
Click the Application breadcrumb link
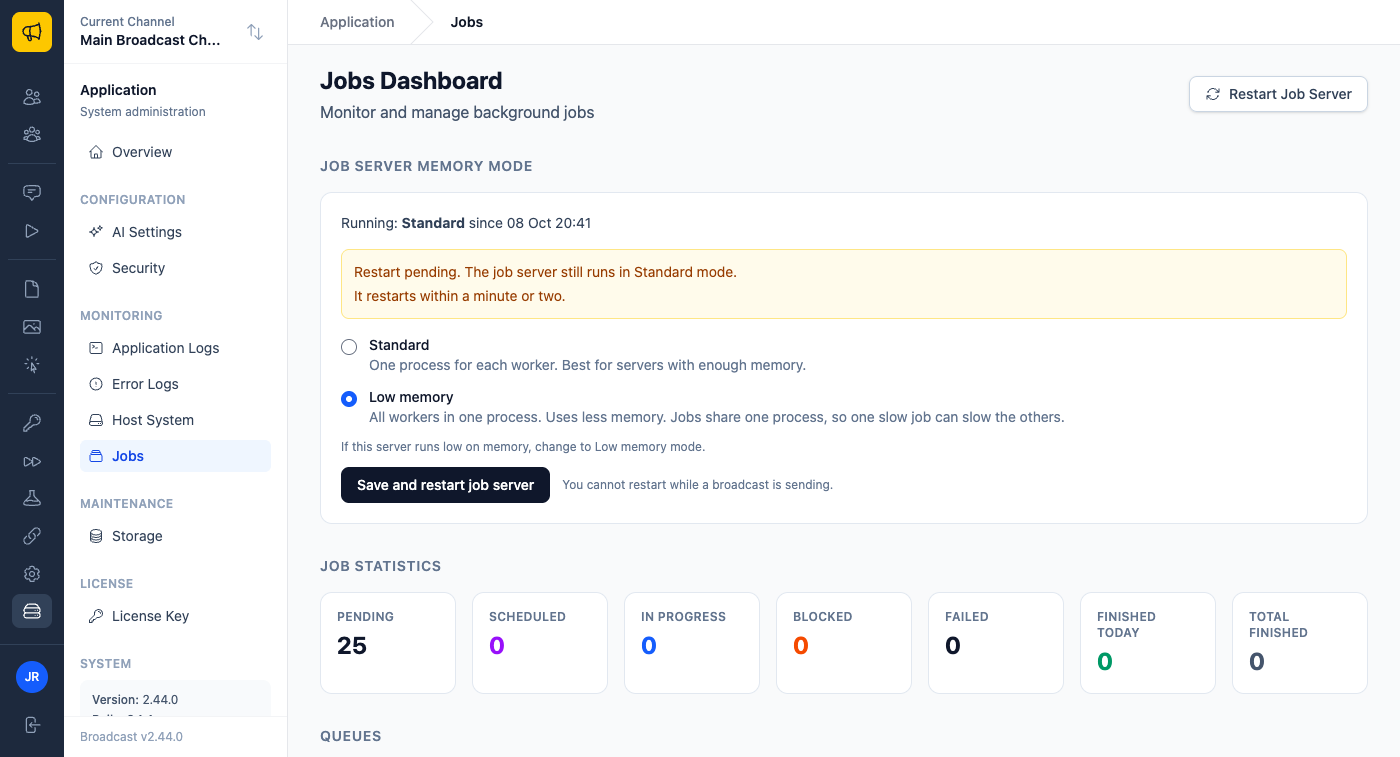coord(357,22)
